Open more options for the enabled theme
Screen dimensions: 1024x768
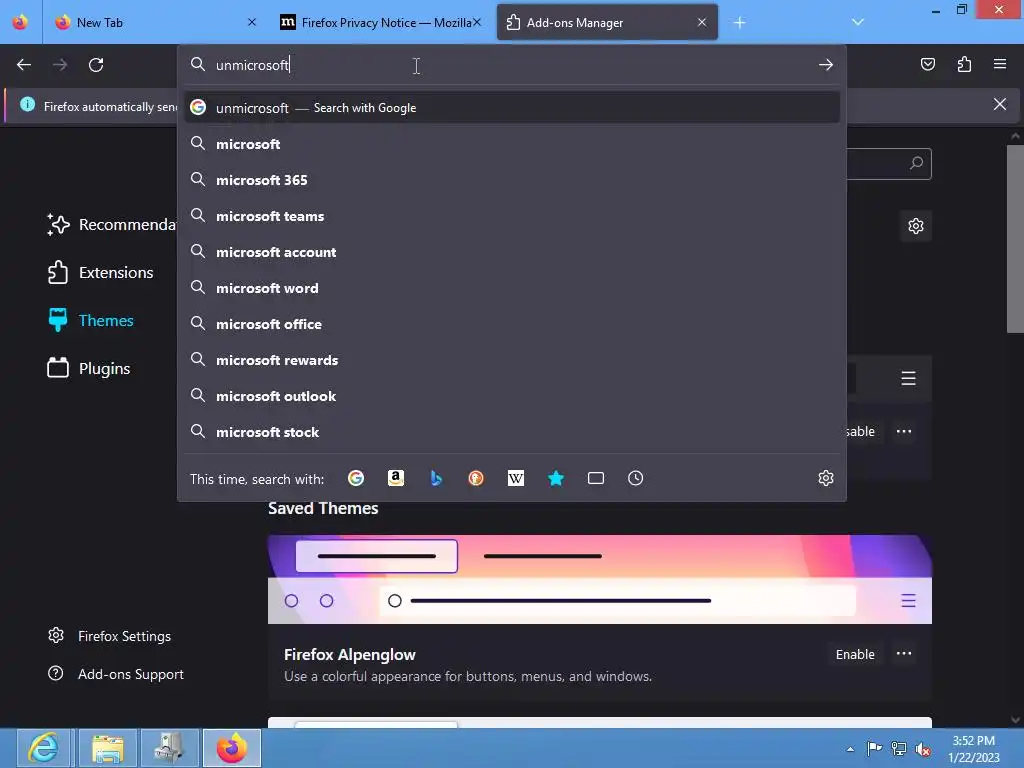904,431
